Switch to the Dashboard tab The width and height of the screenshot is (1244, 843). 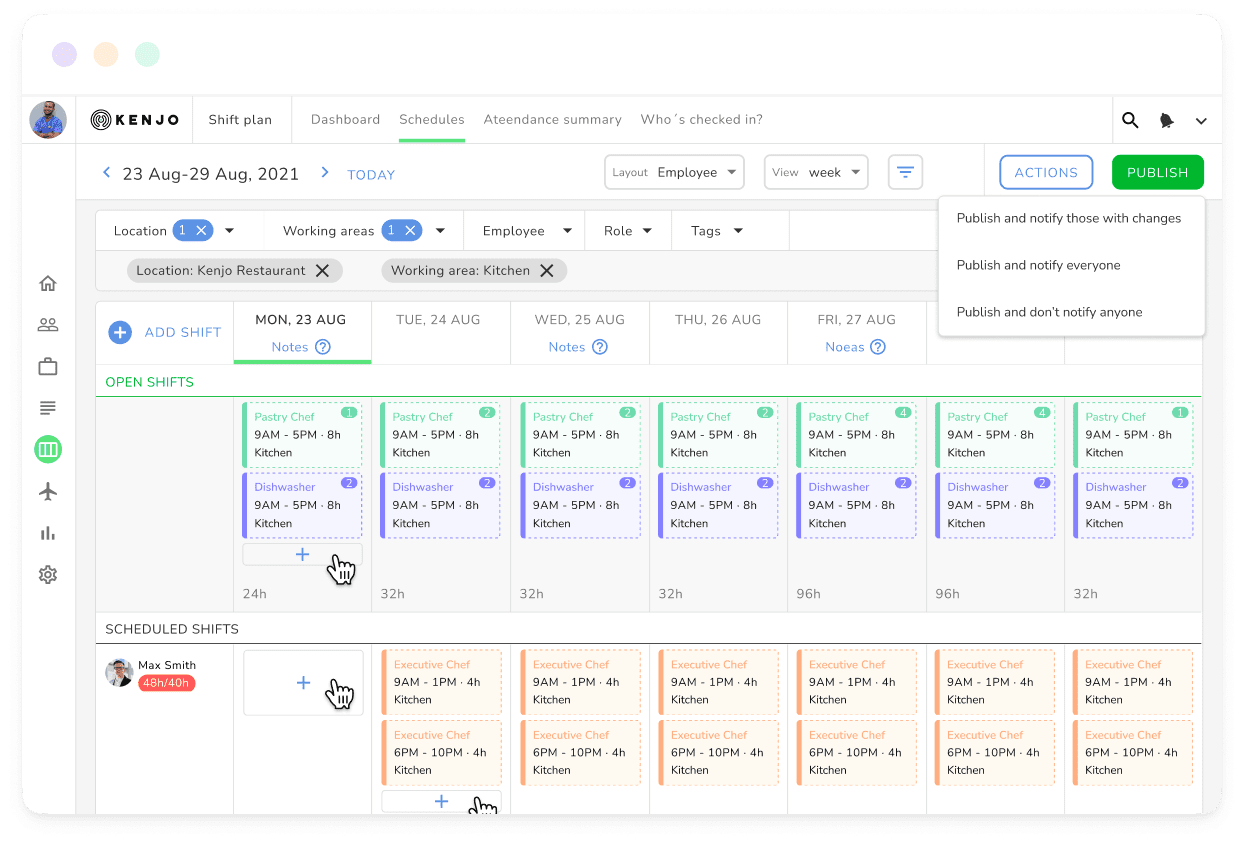point(345,120)
